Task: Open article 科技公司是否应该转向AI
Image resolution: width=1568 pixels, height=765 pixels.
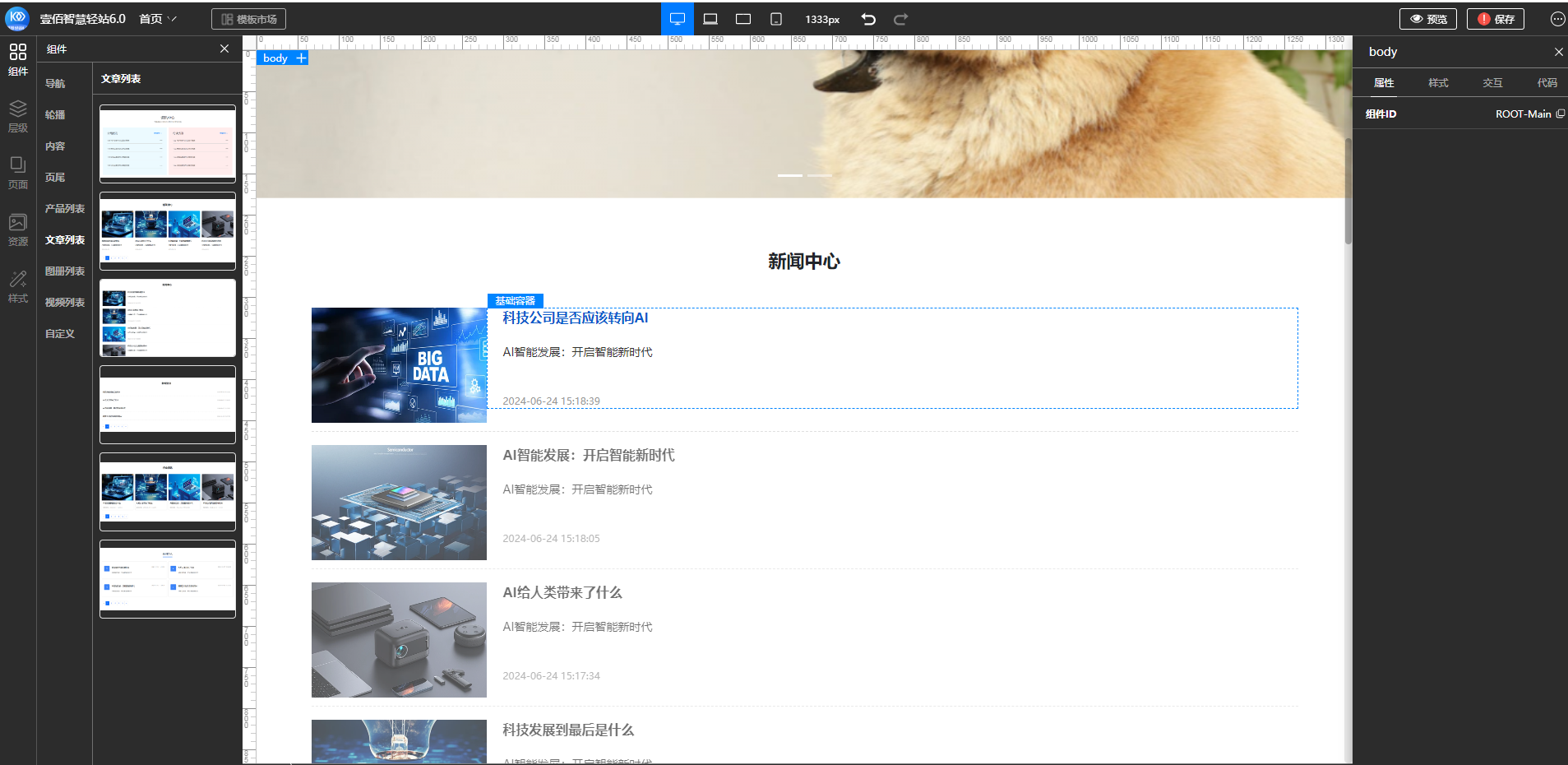Action: pos(576,318)
